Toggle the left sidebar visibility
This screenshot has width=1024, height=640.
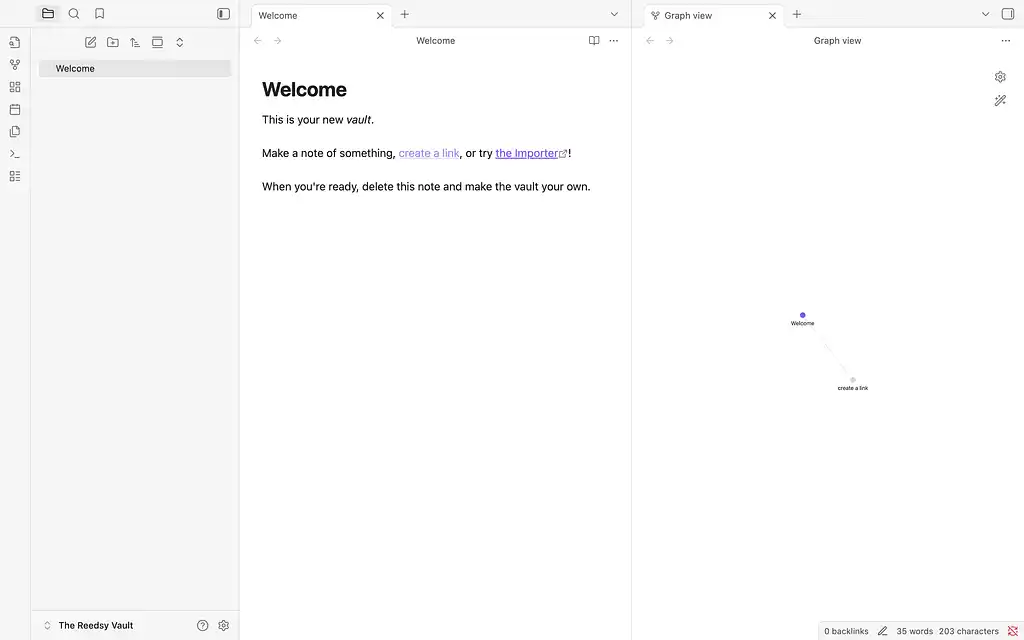pos(223,14)
